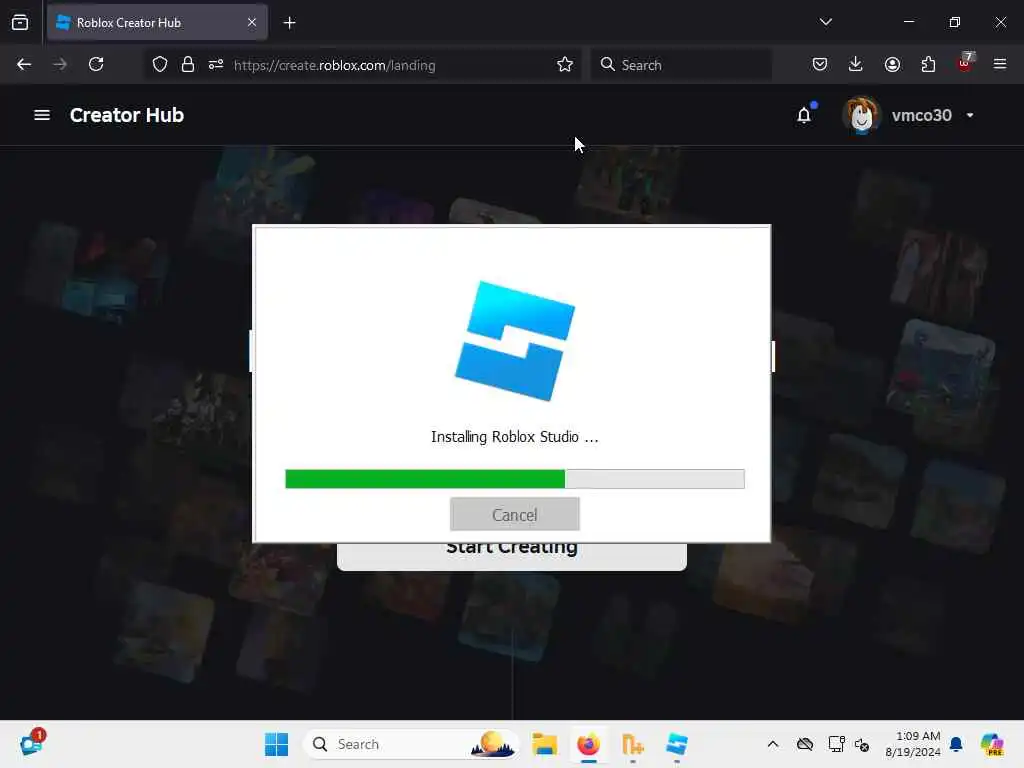Open the Windows Start menu
The width and height of the screenshot is (1024, 768).
point(276,744)
